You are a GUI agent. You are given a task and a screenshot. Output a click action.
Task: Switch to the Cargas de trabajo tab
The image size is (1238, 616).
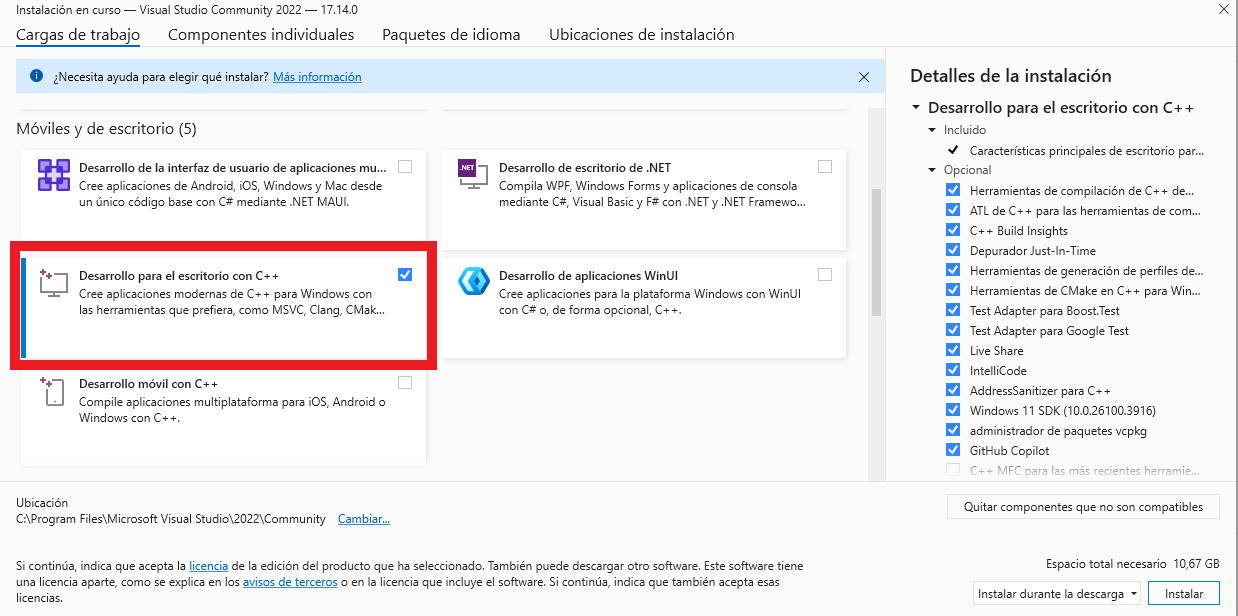(78, 35)
